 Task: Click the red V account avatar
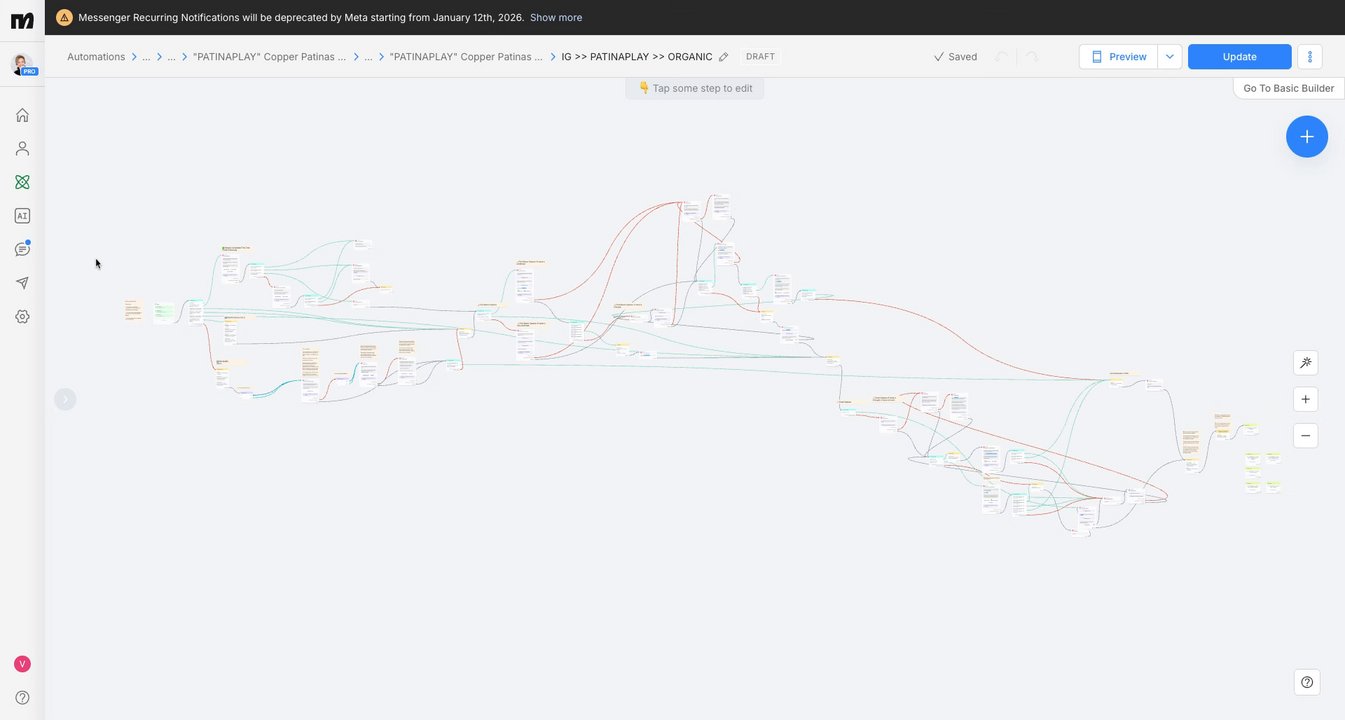(22, 664)
